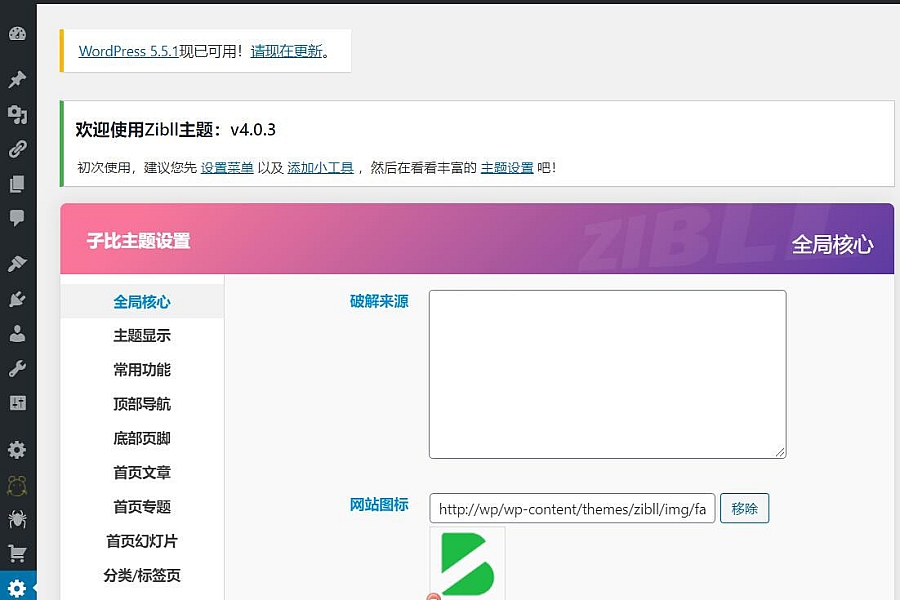900x600 pixels.
Task: Open the second pushpin icon below Comments
Action: pos(17,264)
